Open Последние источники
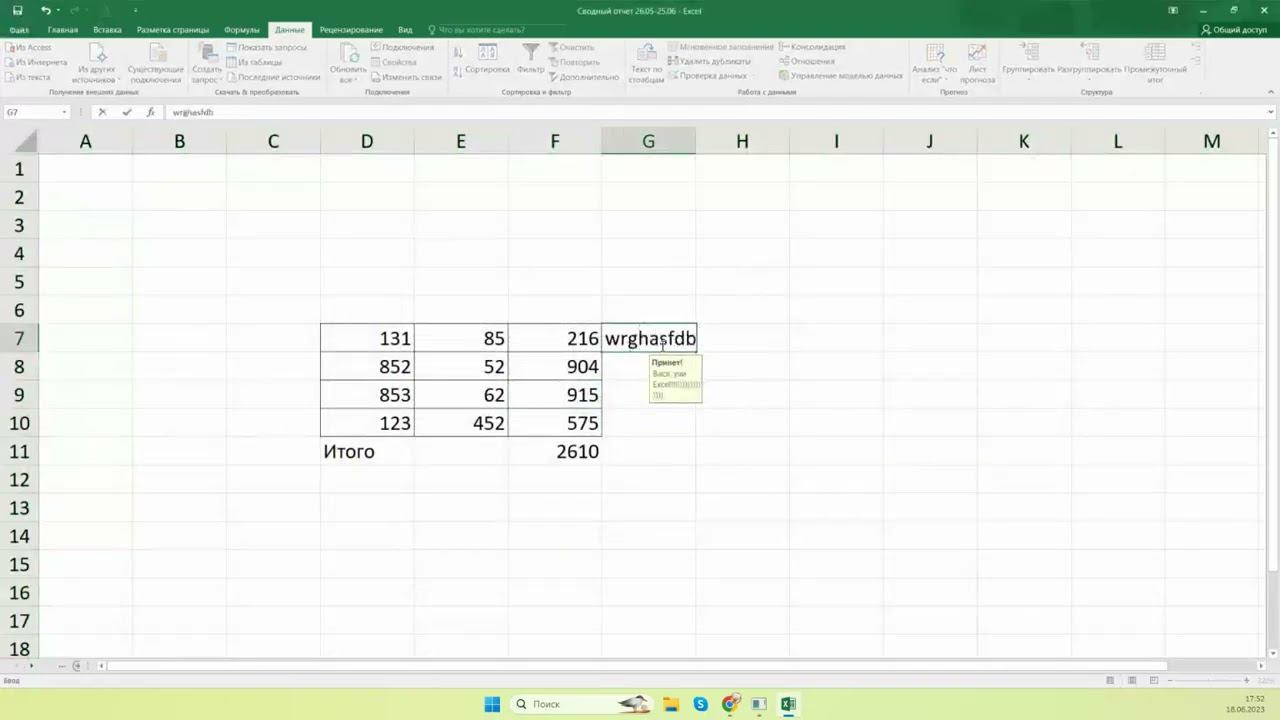The height and width of the screenshot is (720, 1280). [273, 77]
